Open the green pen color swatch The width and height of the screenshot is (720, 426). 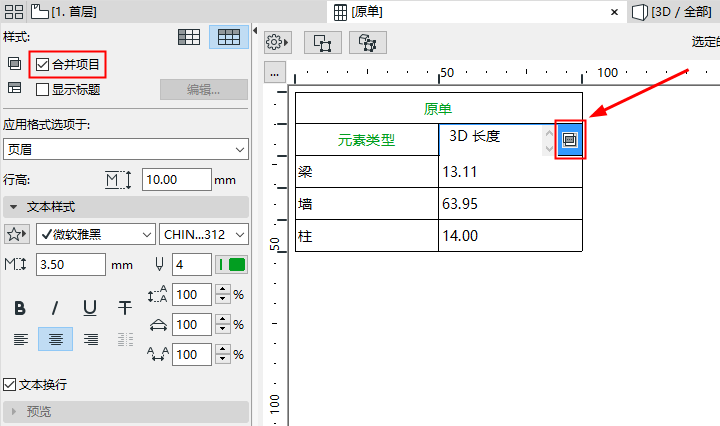pos(232,265)
